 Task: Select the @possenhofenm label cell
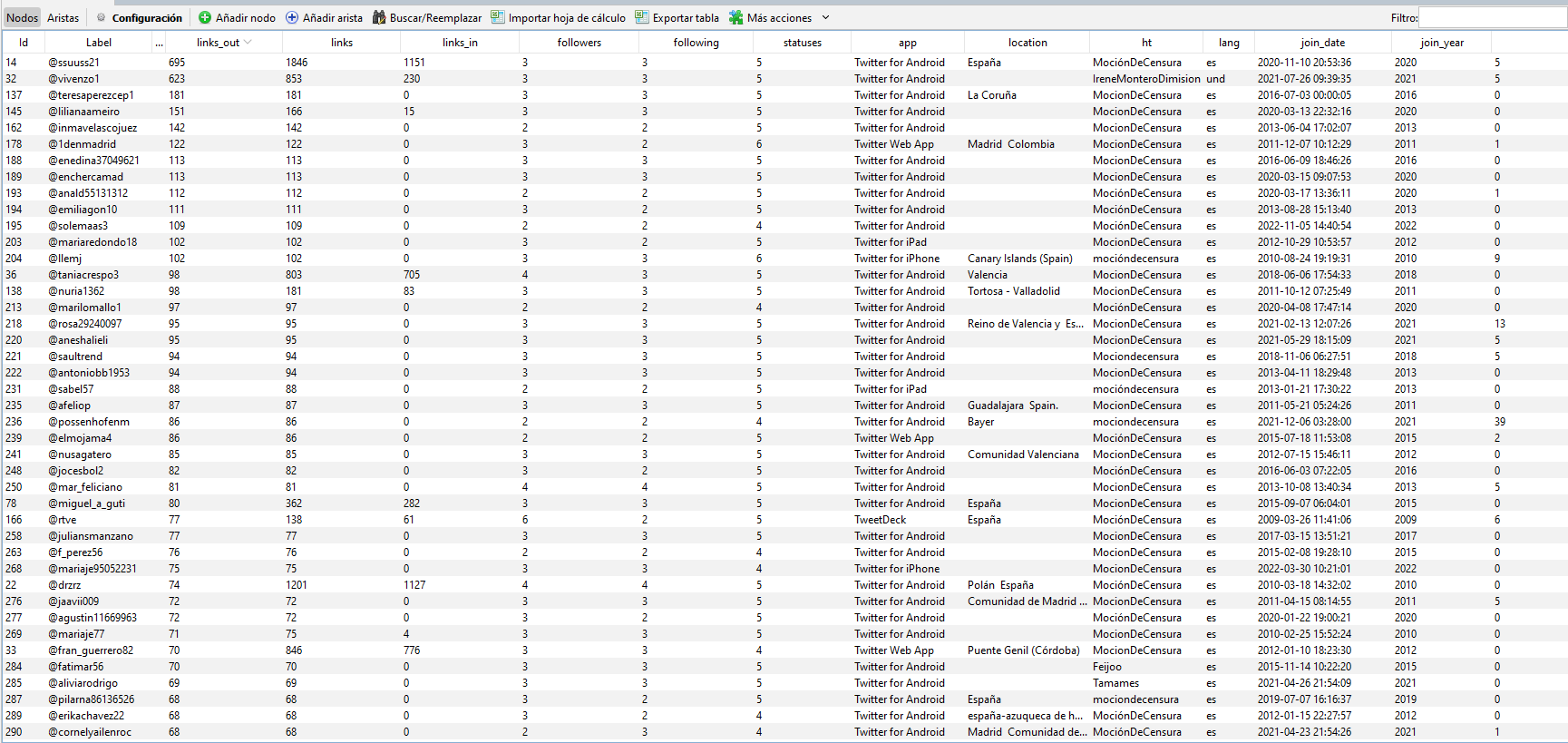(x=88, y=422)
